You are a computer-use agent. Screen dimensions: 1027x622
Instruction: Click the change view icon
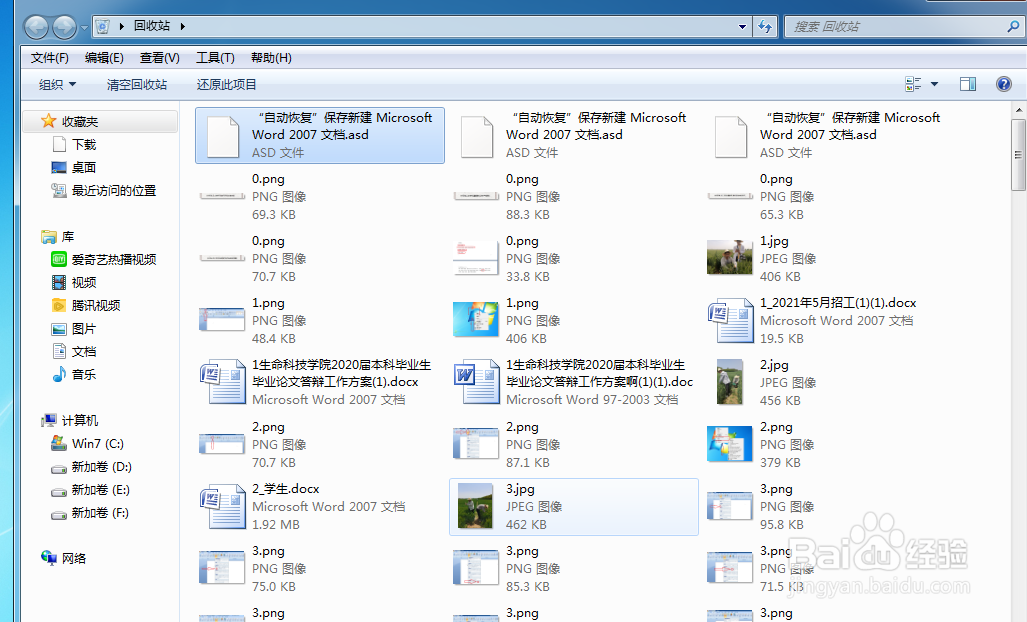913,84
